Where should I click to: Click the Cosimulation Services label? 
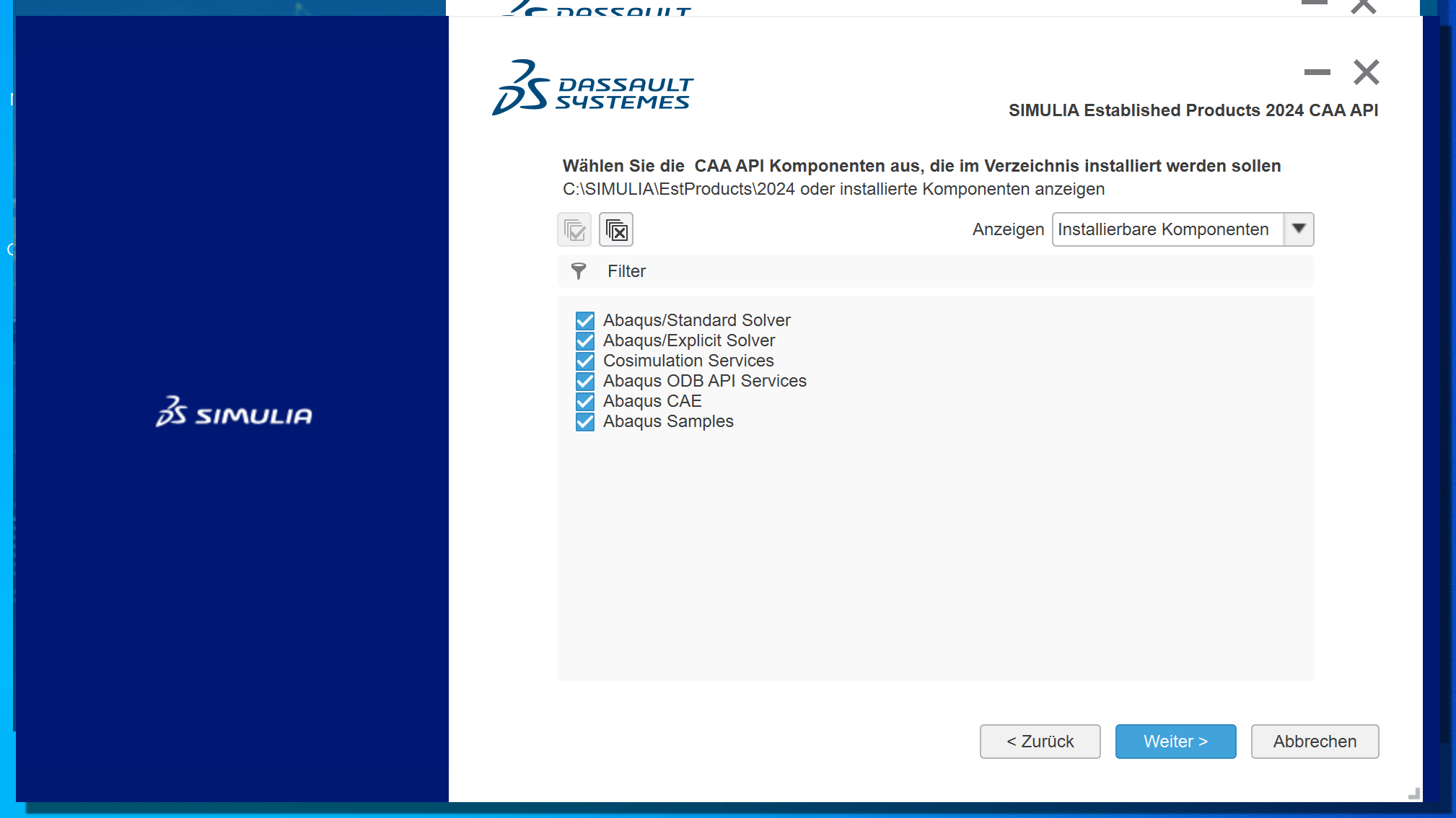click(688, 361)
